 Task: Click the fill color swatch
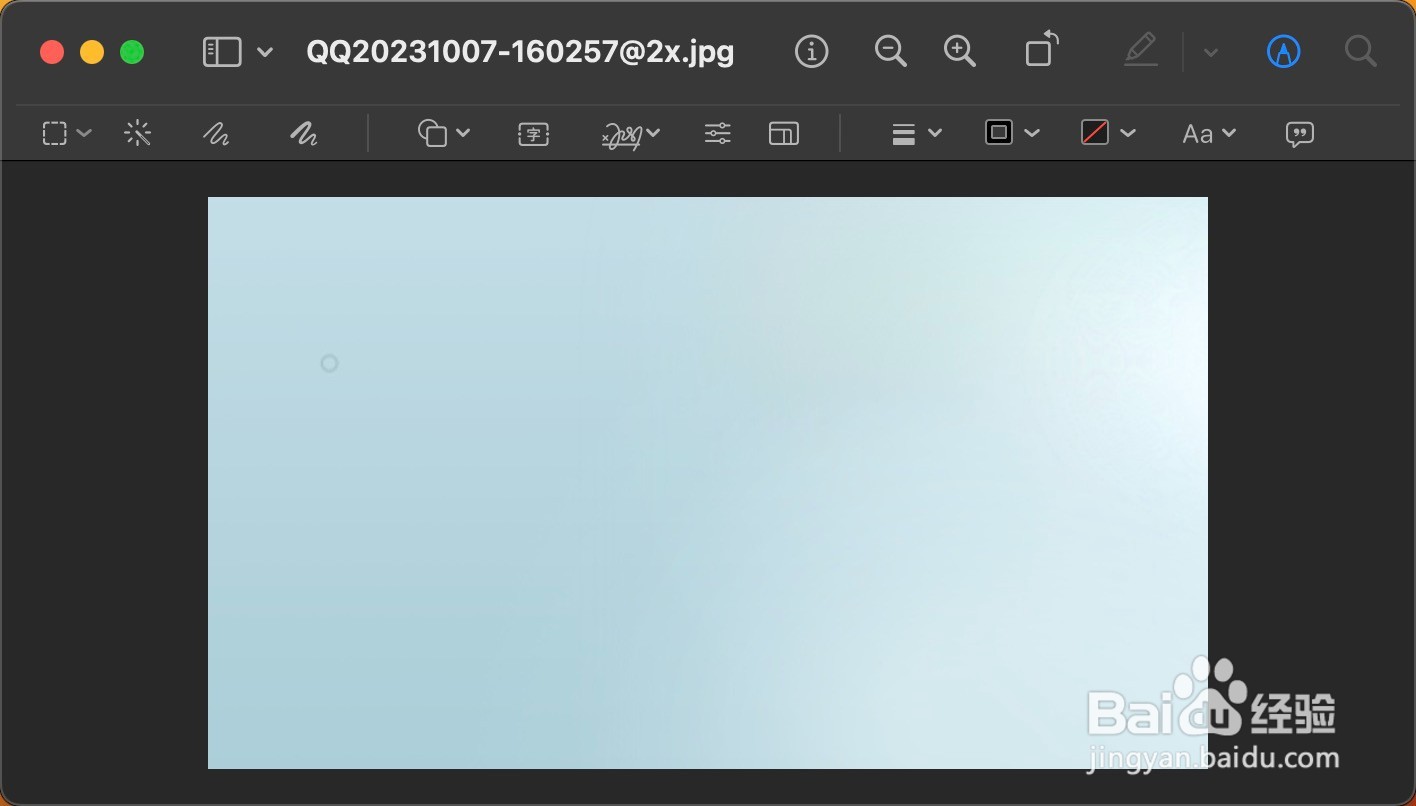tap(1095, 133)
